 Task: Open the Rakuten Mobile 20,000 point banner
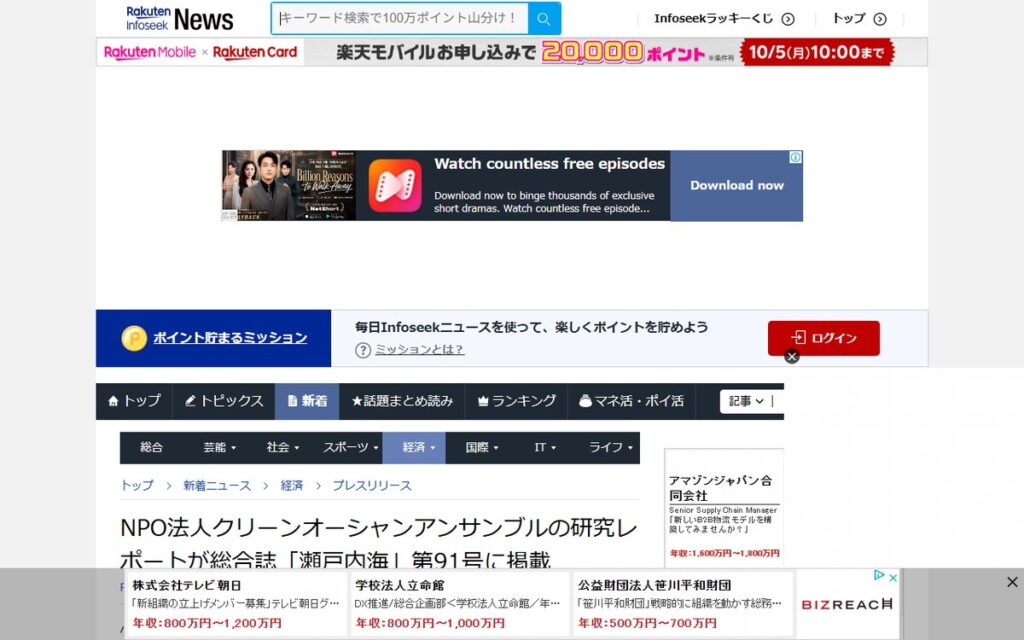511,52
